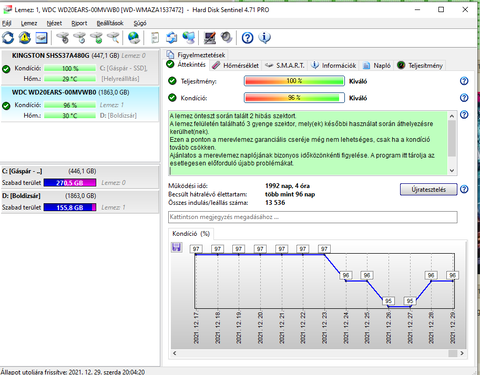
Task: Click the comment field Kattintson megjegyzés megadásához
Action: [313, 217]
